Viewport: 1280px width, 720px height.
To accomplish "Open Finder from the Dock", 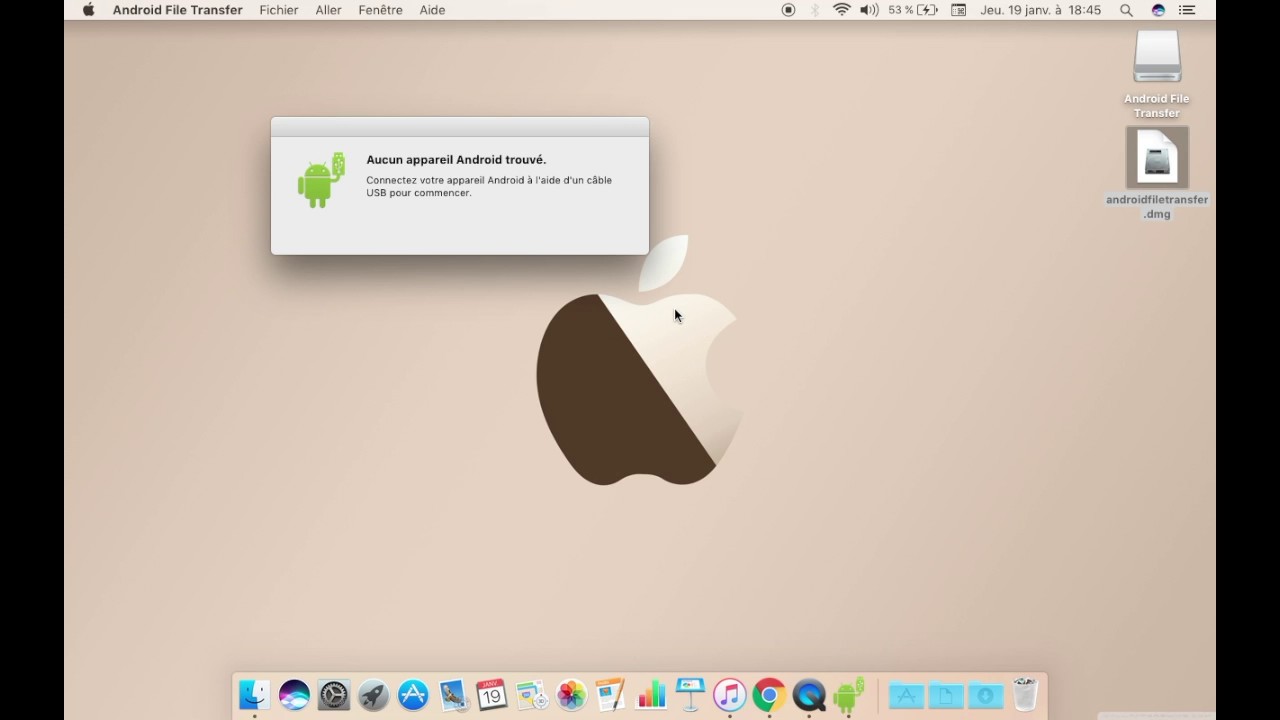I will [x=254, y=694].
